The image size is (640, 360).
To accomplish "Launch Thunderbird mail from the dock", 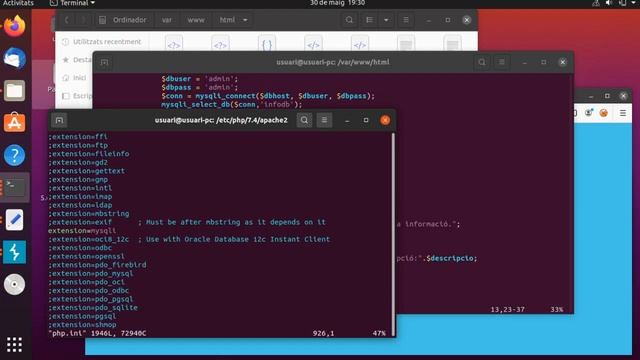I will [x=15, y=58].
